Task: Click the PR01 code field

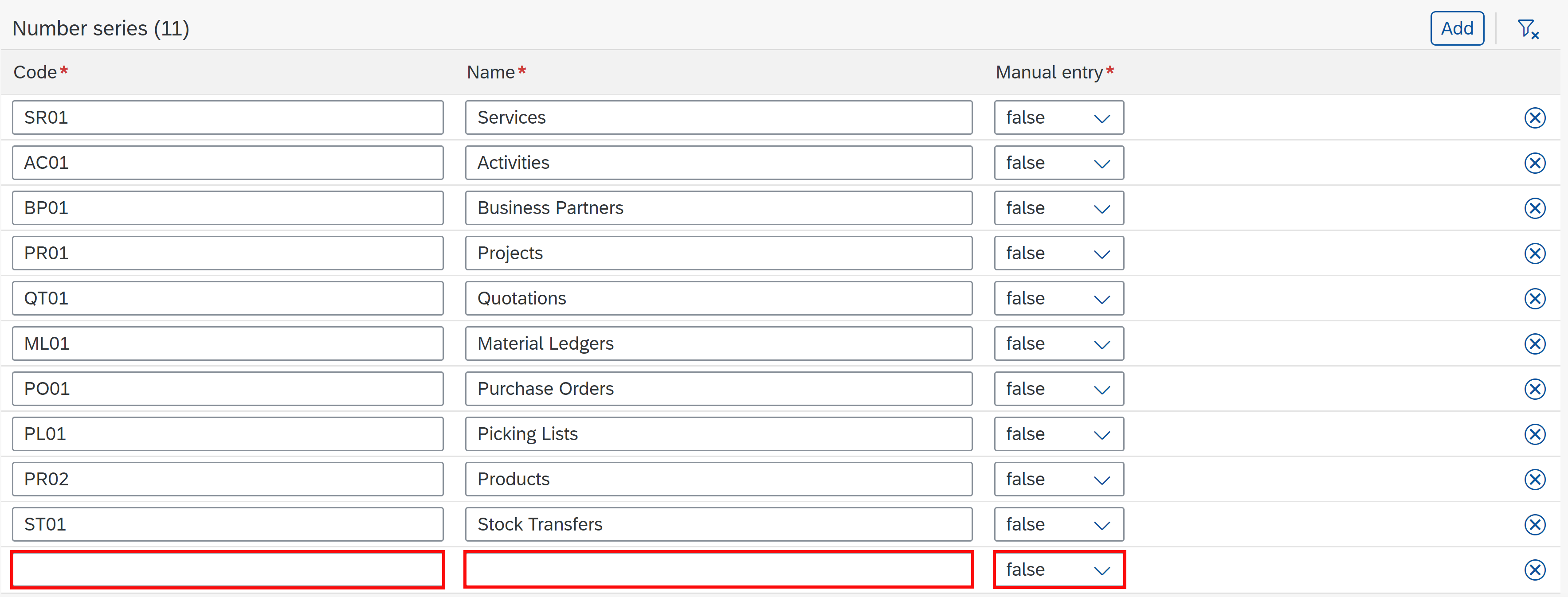Action: coord(227,253)
